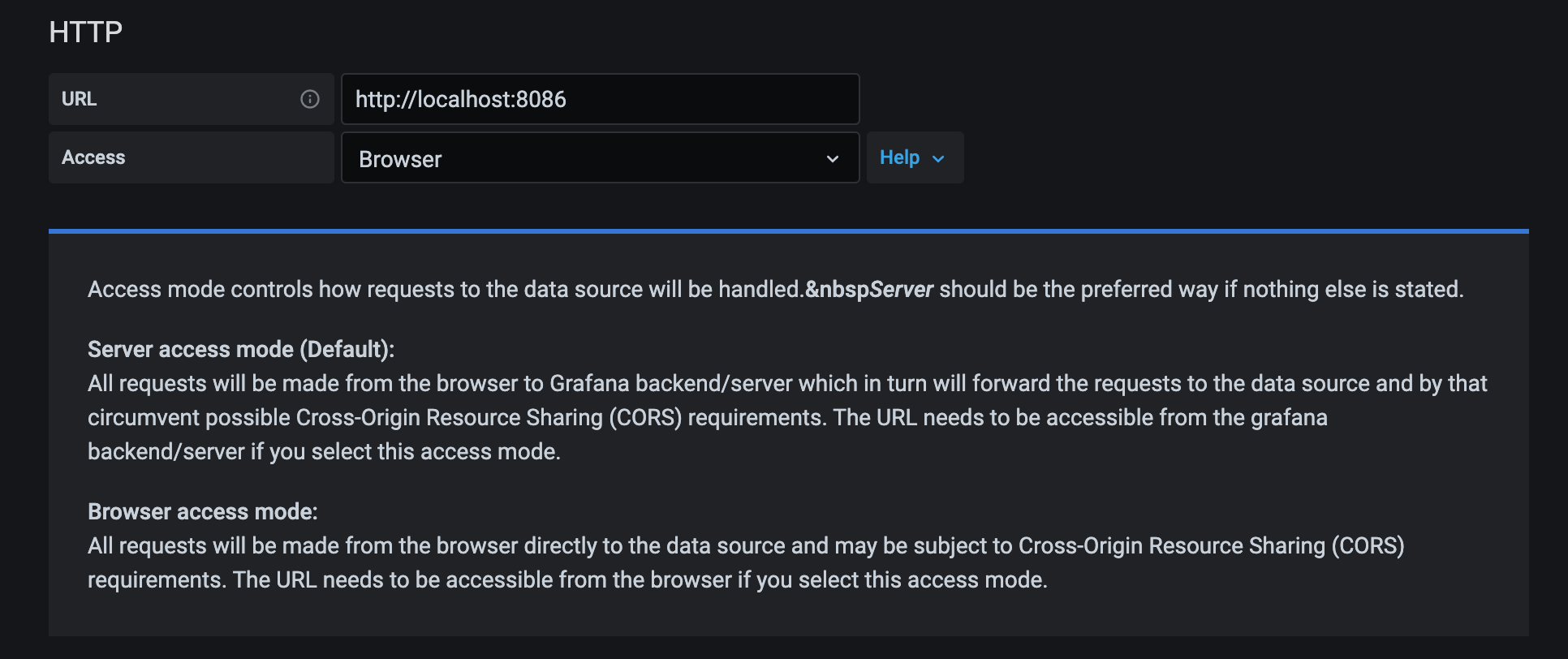Viewport: 1568px width, 659px height.
Task: Click the URL info tooltip icon
Action: coord(310,99)
